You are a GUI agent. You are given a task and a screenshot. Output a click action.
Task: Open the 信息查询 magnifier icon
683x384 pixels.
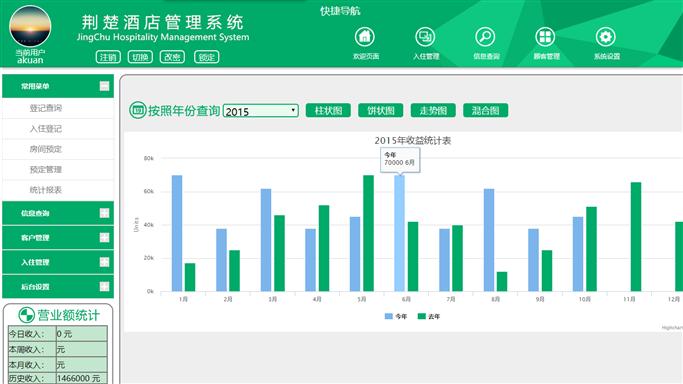(485, 37)
